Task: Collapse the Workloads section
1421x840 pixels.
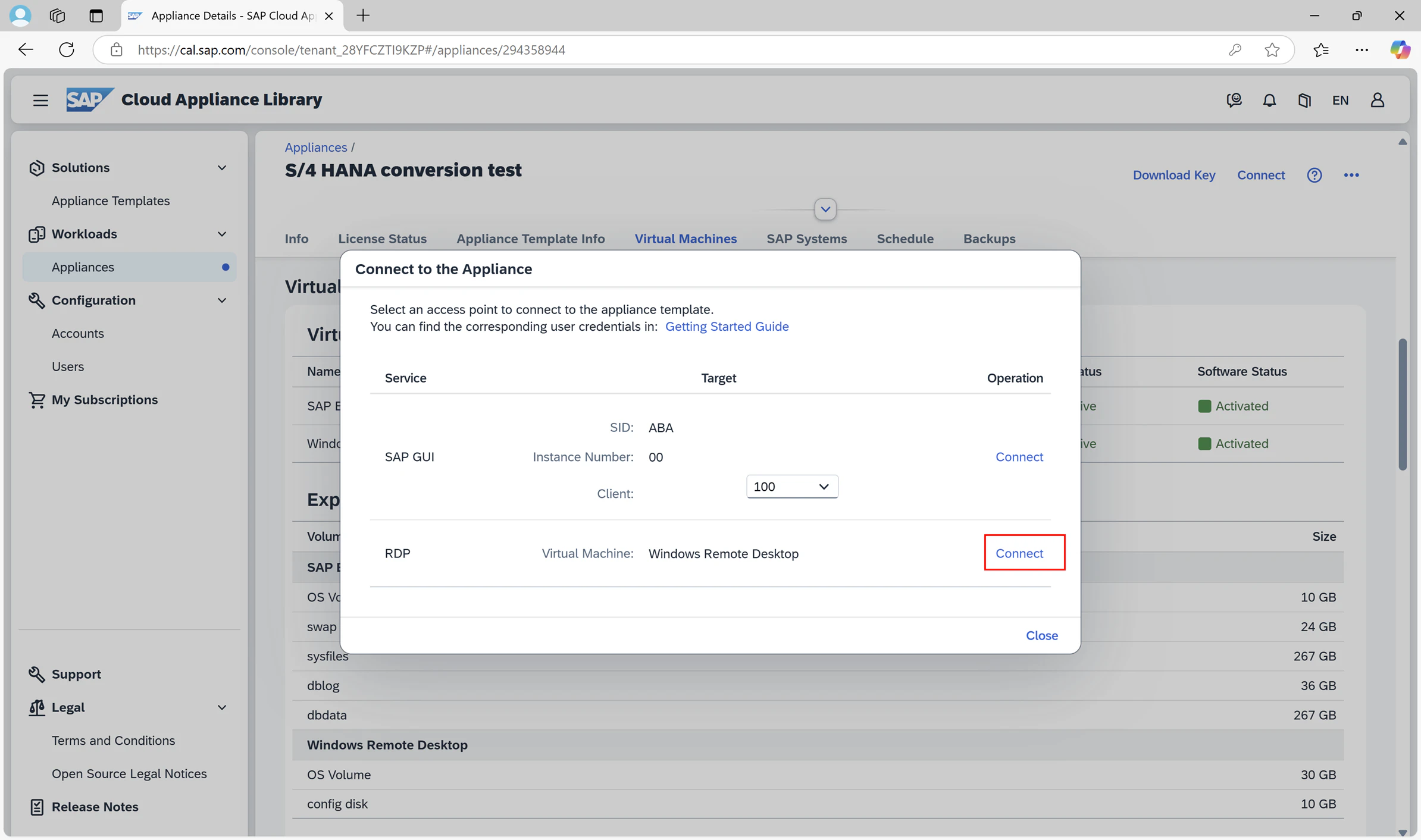Action: pyautogui.click(x=222, y=234)
